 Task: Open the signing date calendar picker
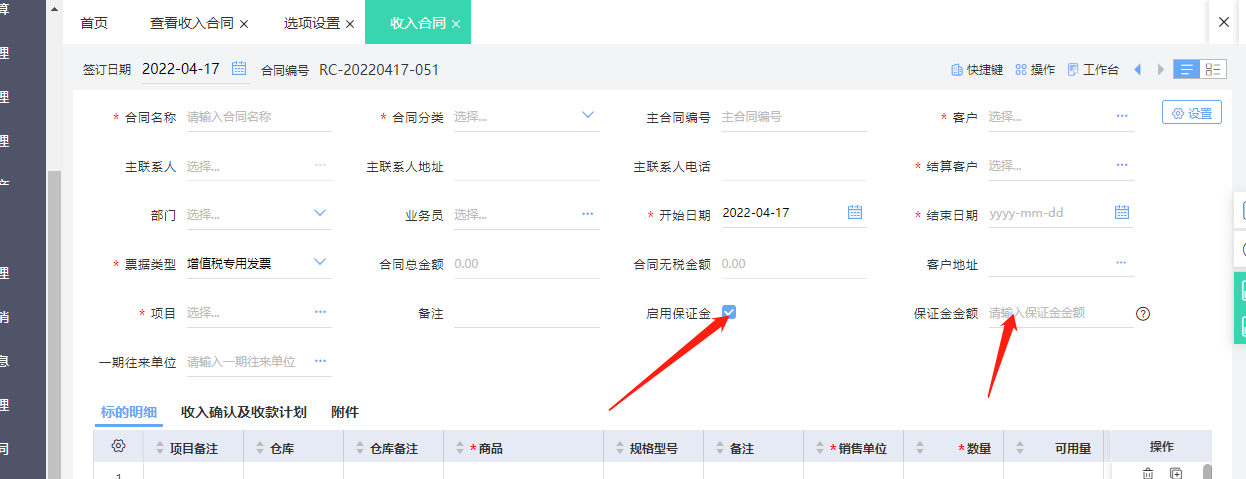(239, 69)
